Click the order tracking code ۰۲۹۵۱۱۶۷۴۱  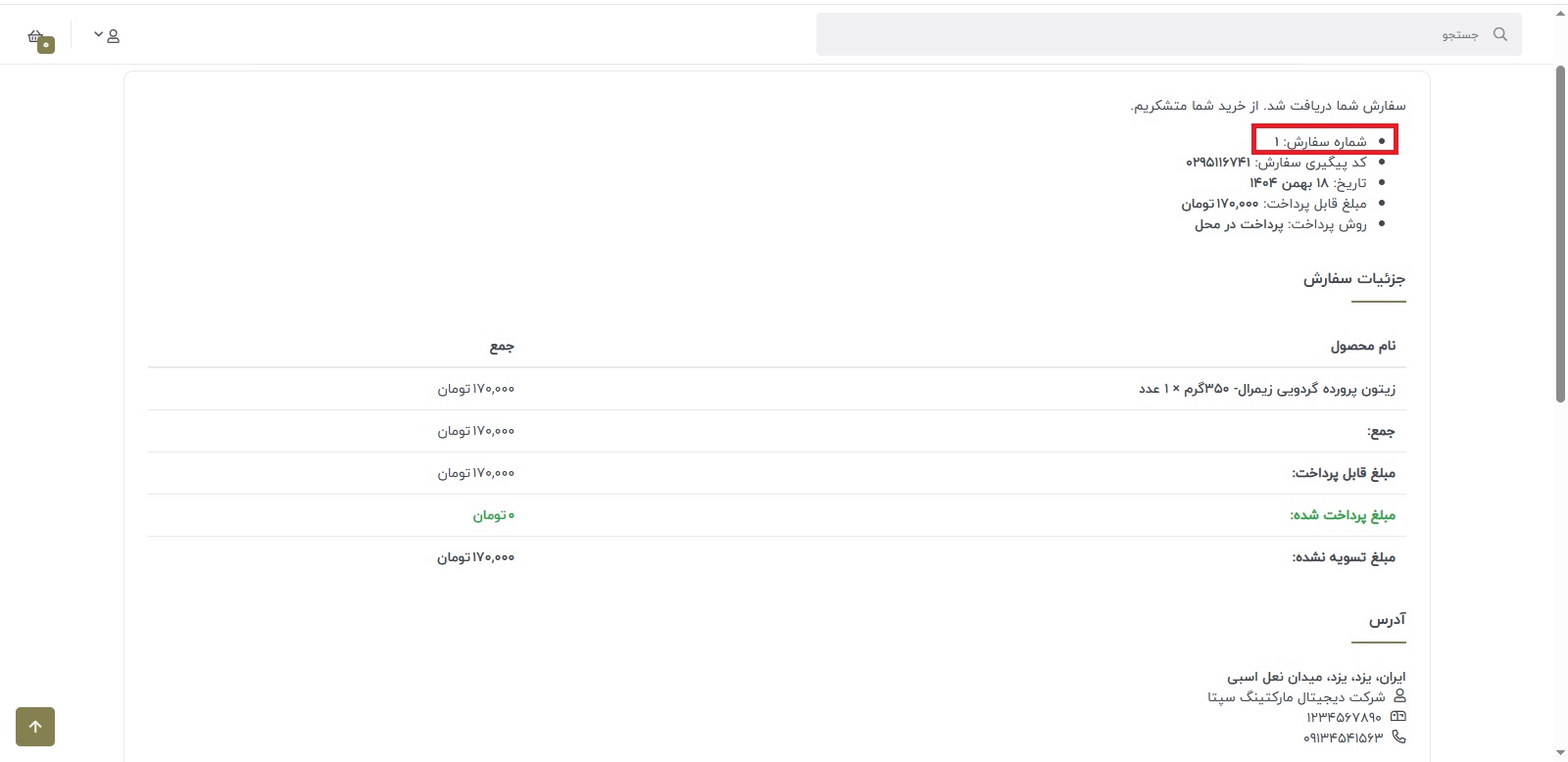1218,163
